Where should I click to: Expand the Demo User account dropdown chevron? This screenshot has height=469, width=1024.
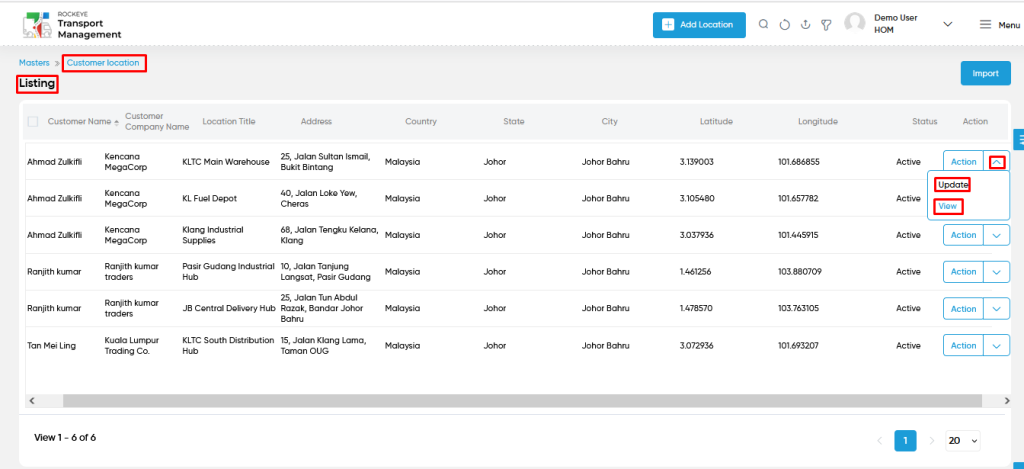[948, 24]
